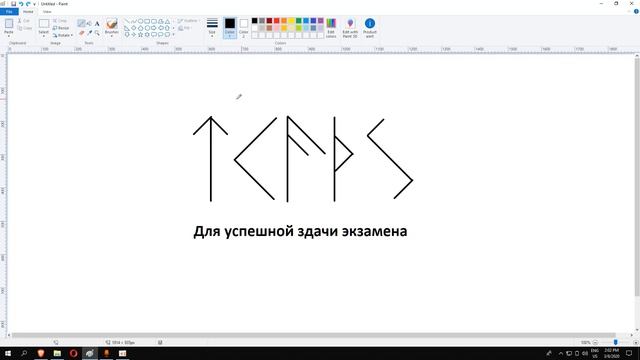640x360 pixels.
Task: Switch to the Home tab
Action: [x=28, y=11]
